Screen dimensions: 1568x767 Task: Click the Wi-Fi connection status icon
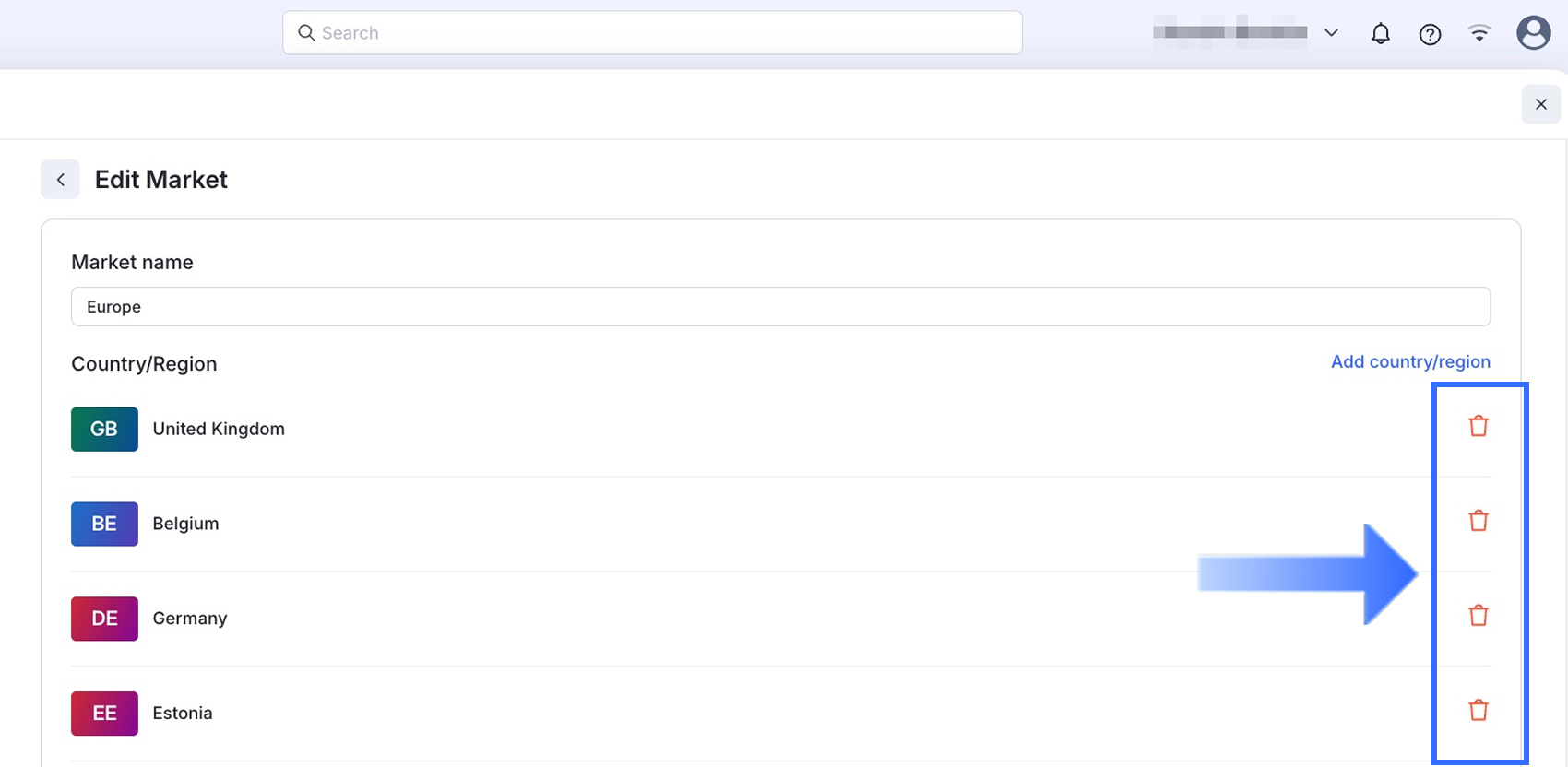1479,34
